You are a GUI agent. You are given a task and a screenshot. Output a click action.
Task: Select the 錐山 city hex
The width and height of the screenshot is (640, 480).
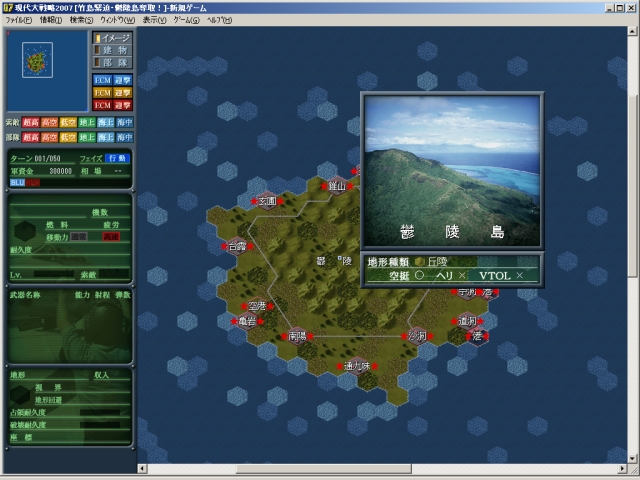coord(337,186)
